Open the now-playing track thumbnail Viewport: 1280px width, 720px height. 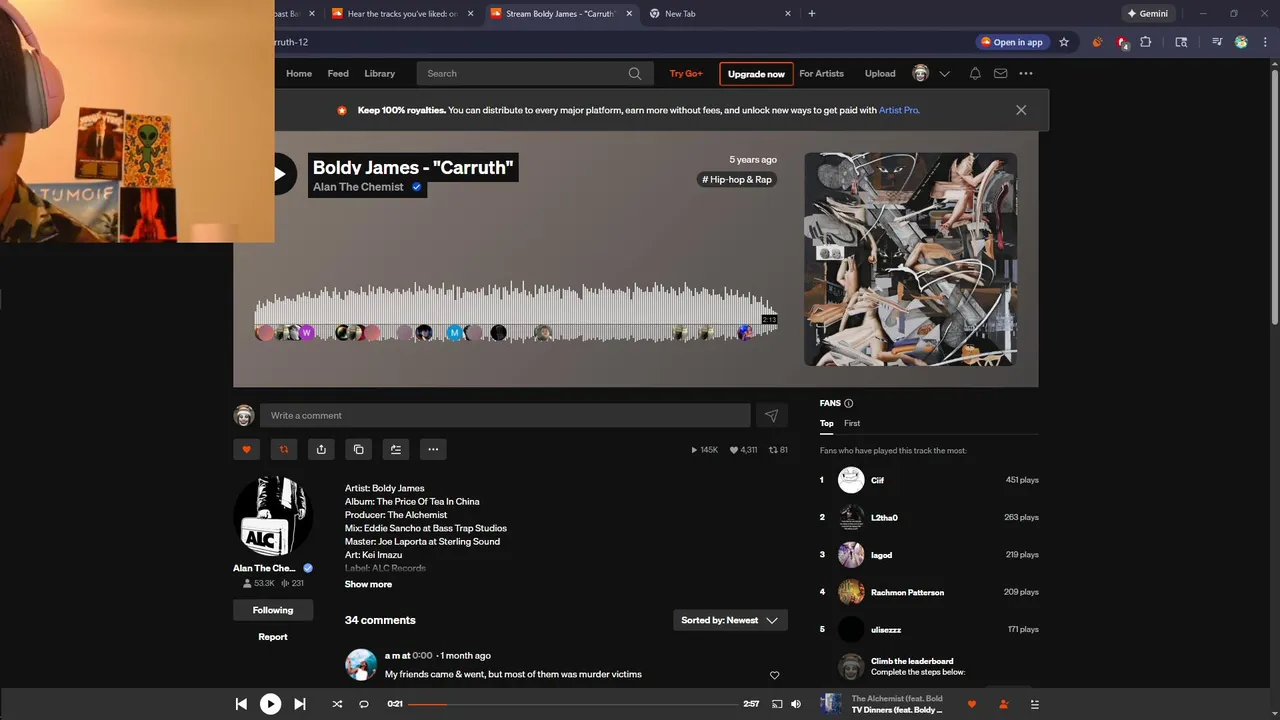coord(831,704)
